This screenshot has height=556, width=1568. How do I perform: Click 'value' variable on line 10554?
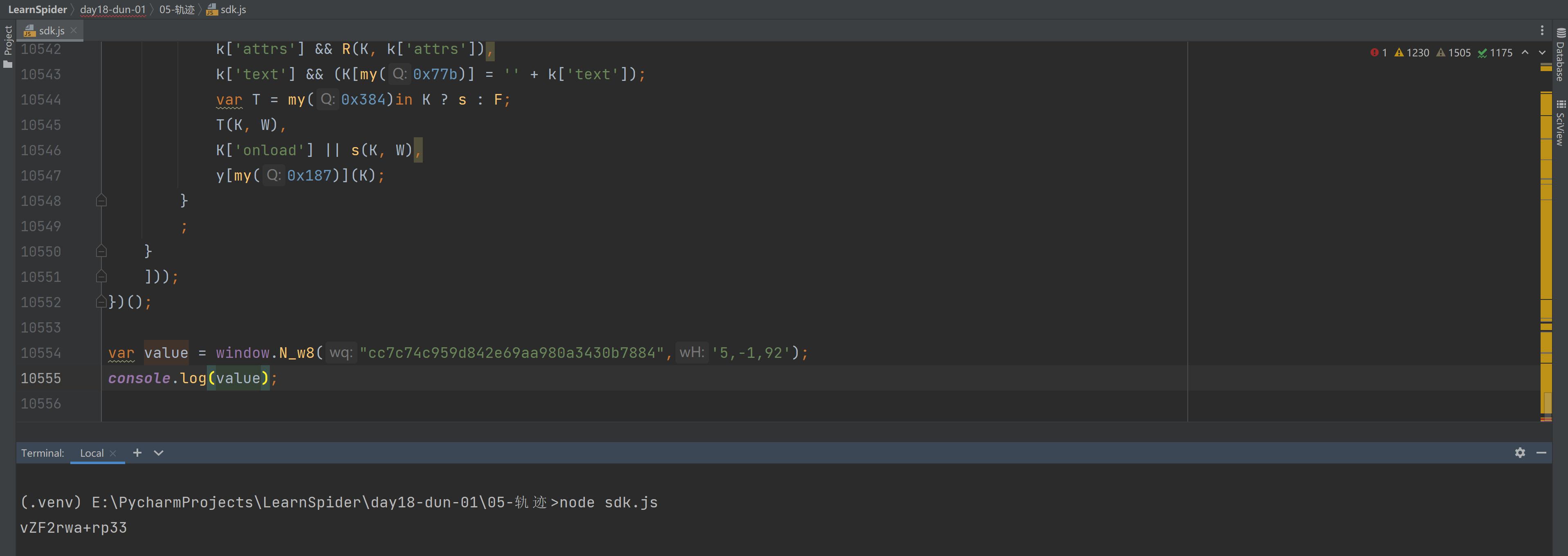[x=166, y=353]
